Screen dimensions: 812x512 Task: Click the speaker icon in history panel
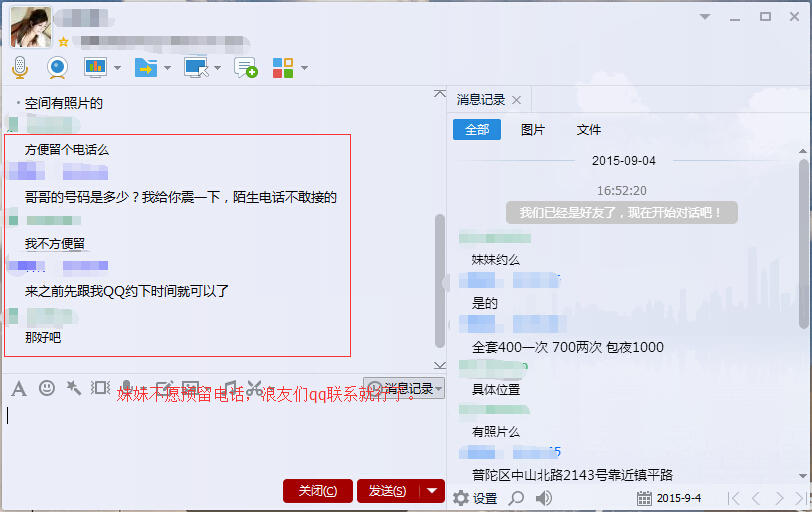(x=544, y=497)
